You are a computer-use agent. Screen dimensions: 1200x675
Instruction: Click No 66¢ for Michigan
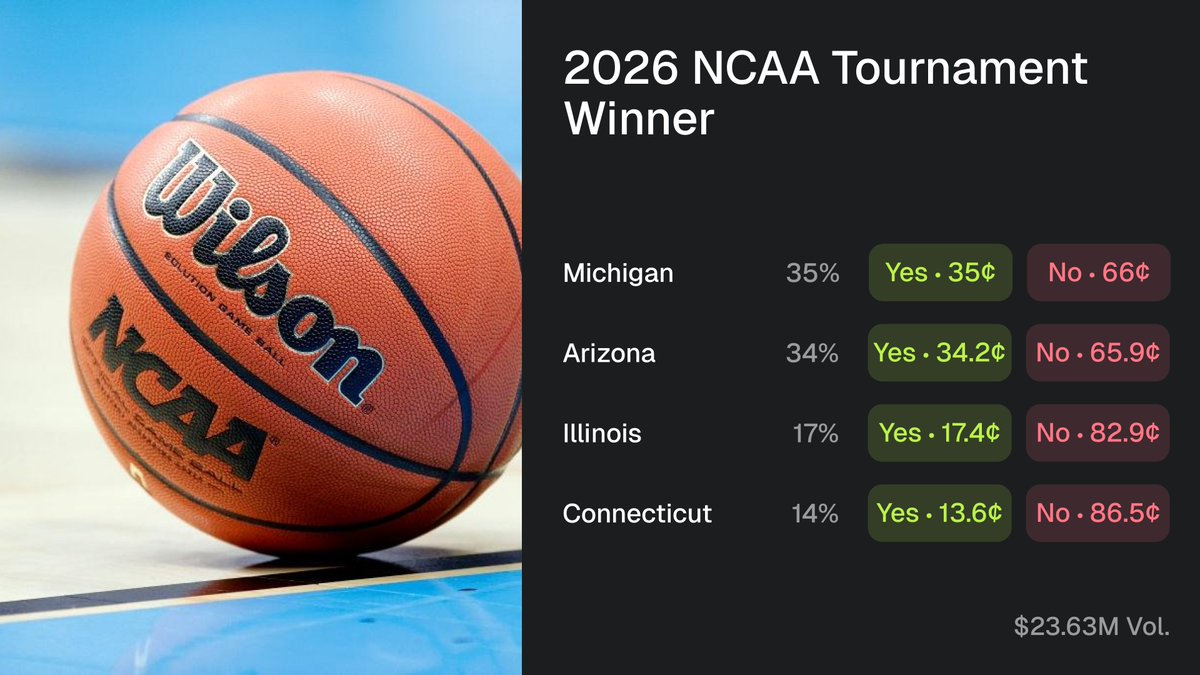click(1098, 273)
